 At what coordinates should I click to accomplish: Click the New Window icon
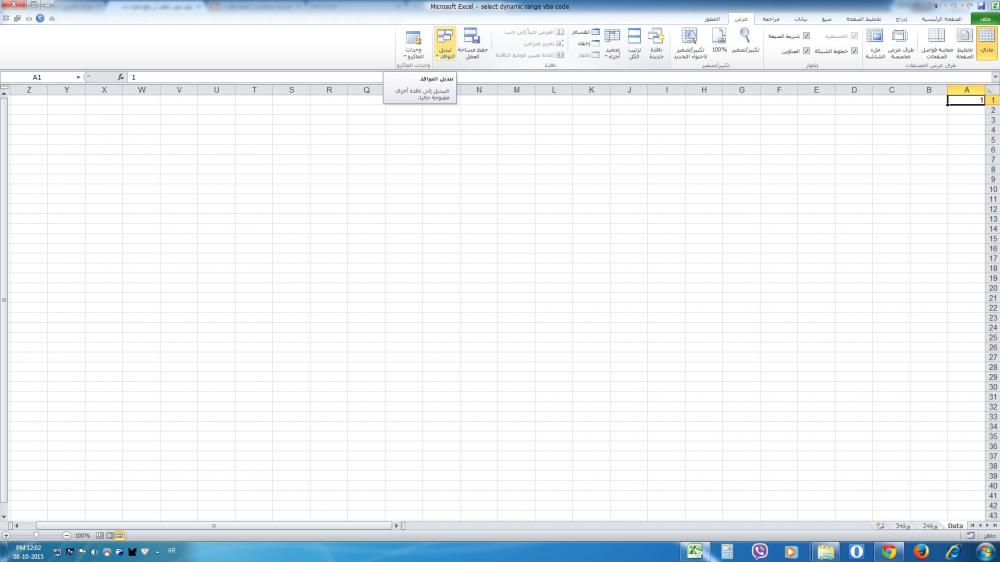coord(656,43)
